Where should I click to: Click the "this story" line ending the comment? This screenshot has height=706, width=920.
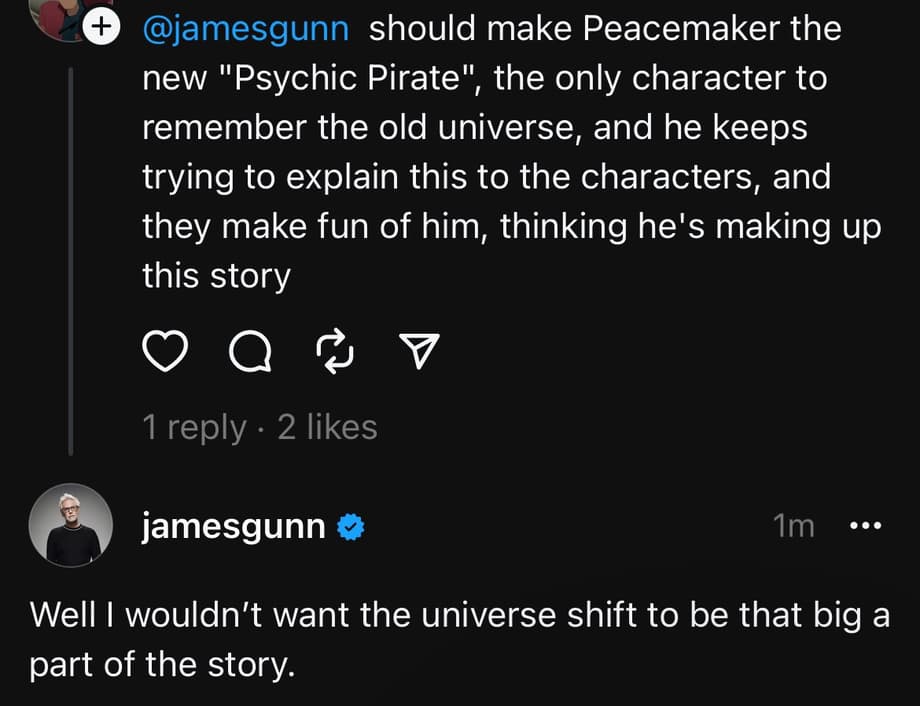pyautogui.click(x=216, y=276)
